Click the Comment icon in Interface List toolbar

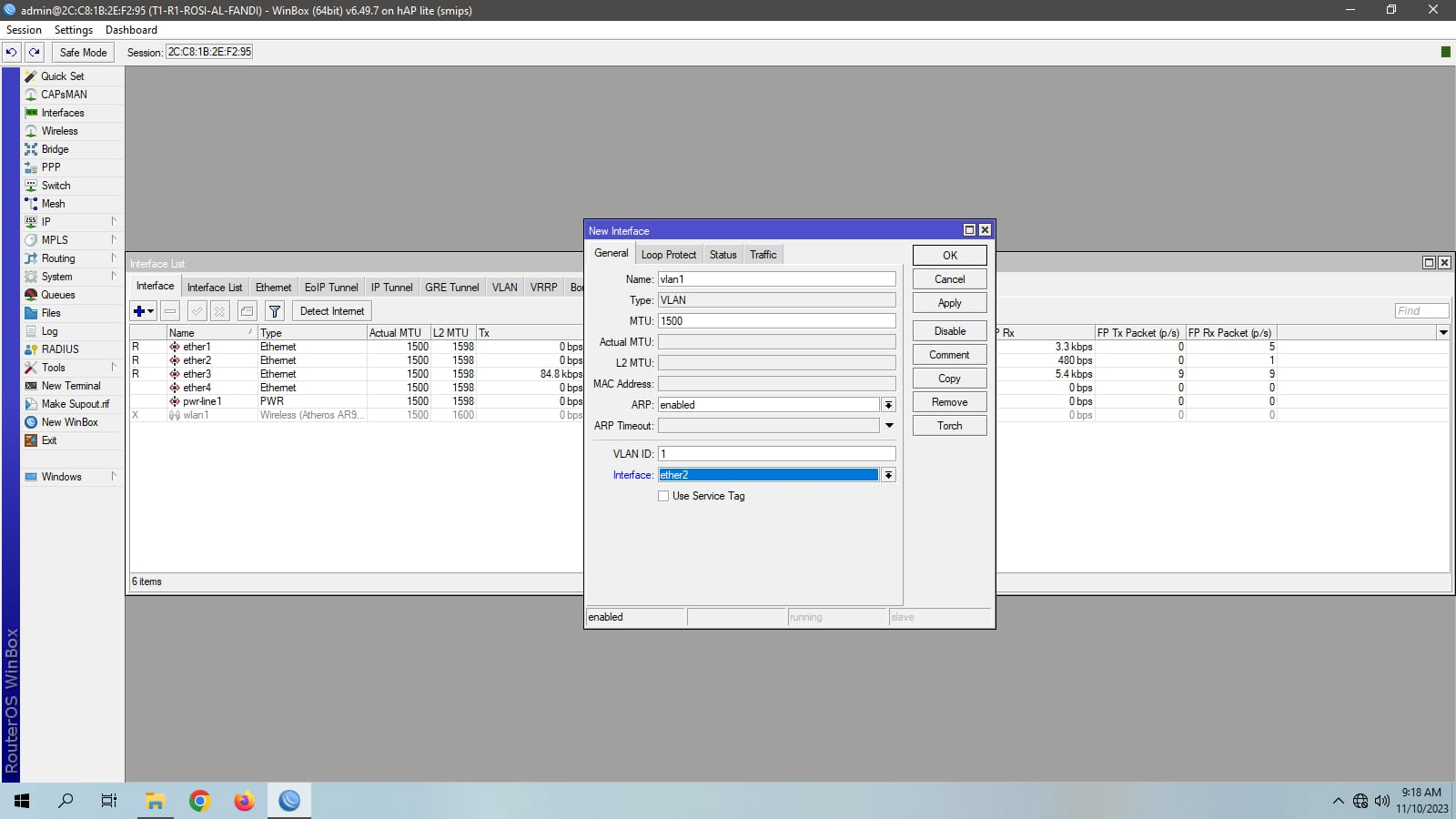(247, 311)
